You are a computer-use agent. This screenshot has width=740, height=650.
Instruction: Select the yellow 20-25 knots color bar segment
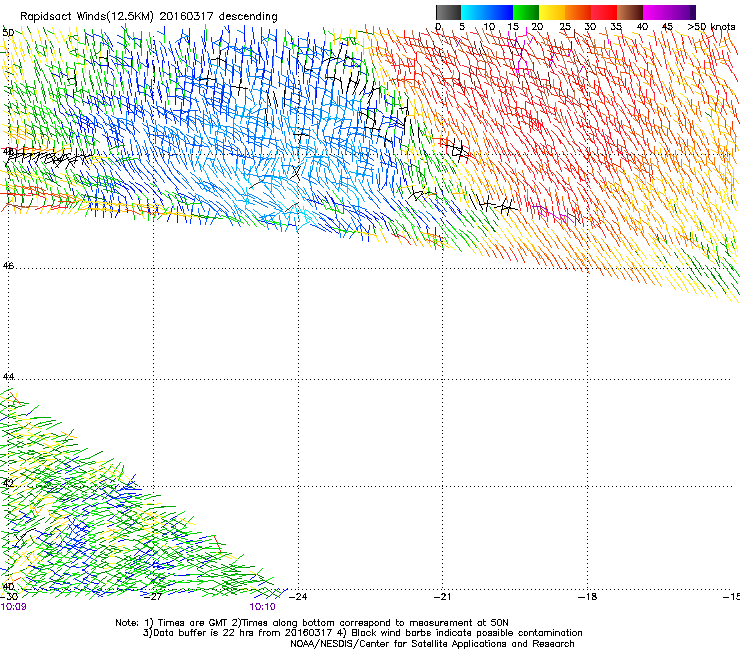click(x=552, y=12)
